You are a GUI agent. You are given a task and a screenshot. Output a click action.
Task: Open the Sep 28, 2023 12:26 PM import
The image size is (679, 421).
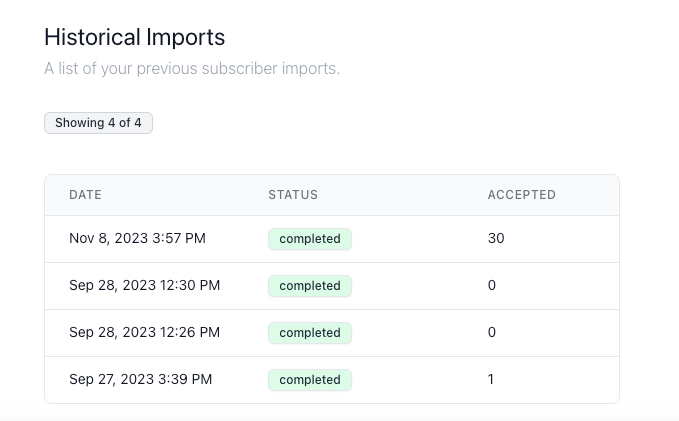(x=144, y=333)
